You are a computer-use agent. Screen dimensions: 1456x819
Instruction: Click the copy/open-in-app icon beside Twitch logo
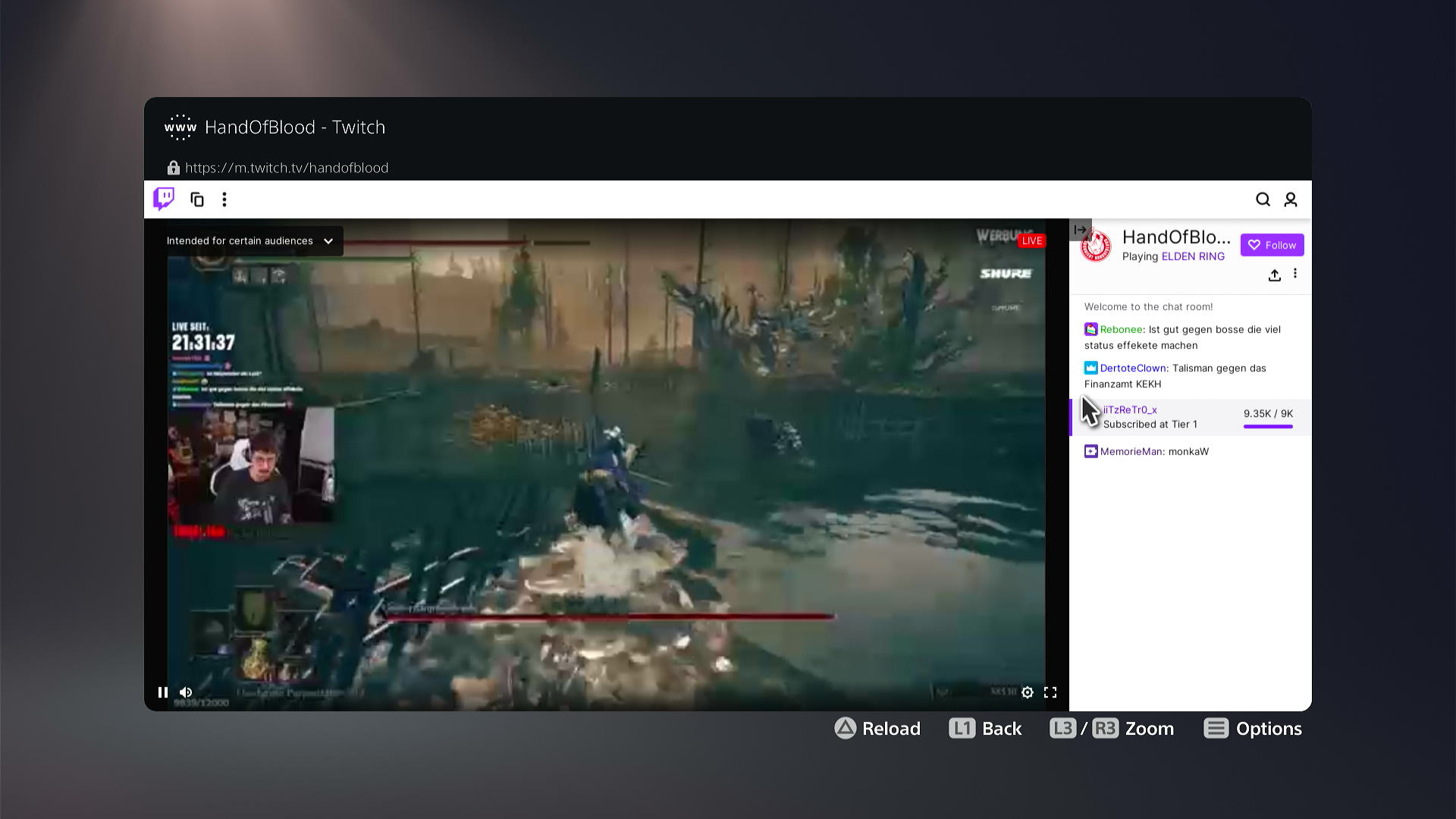tap(197, 199)
